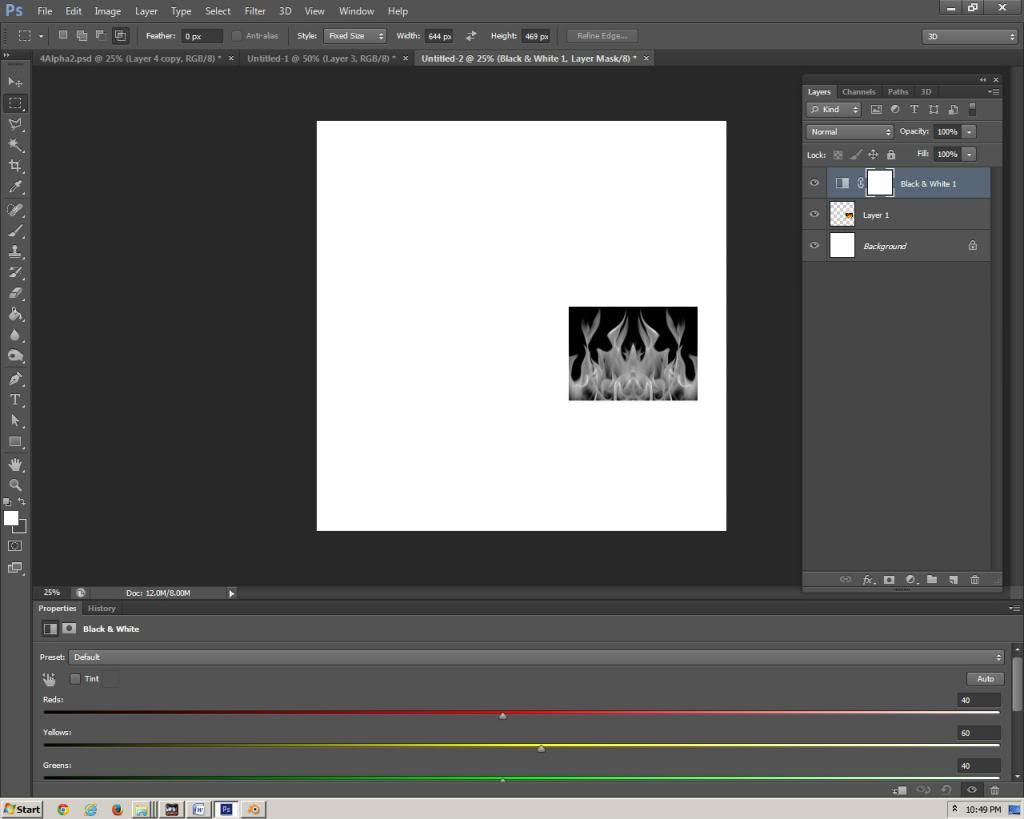This screenshot has width=1024, height=819.
Task: Open the Filter menu
Action: tap(255, 11)
